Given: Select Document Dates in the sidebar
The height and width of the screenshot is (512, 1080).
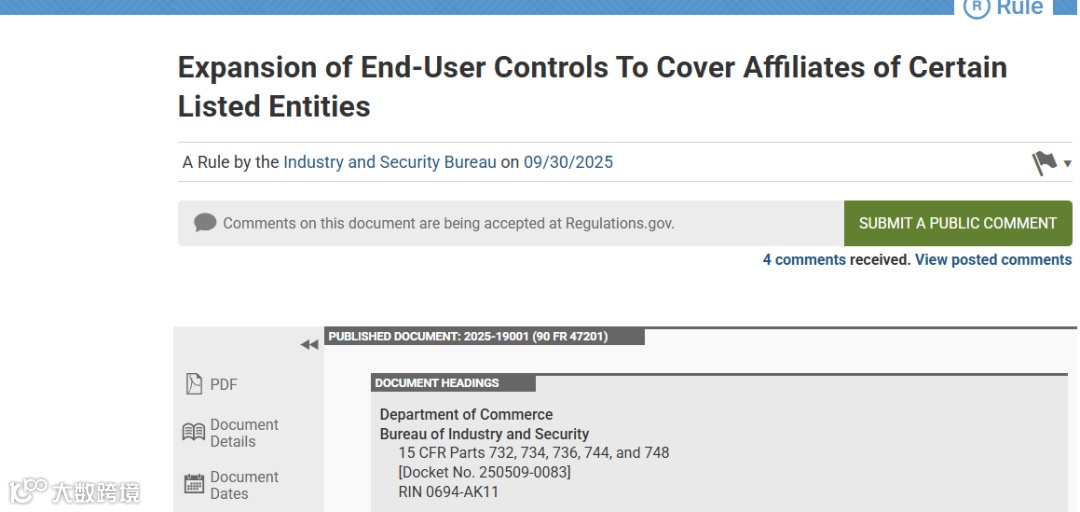Looking at the screenshot, I should [x=244, y=485].
